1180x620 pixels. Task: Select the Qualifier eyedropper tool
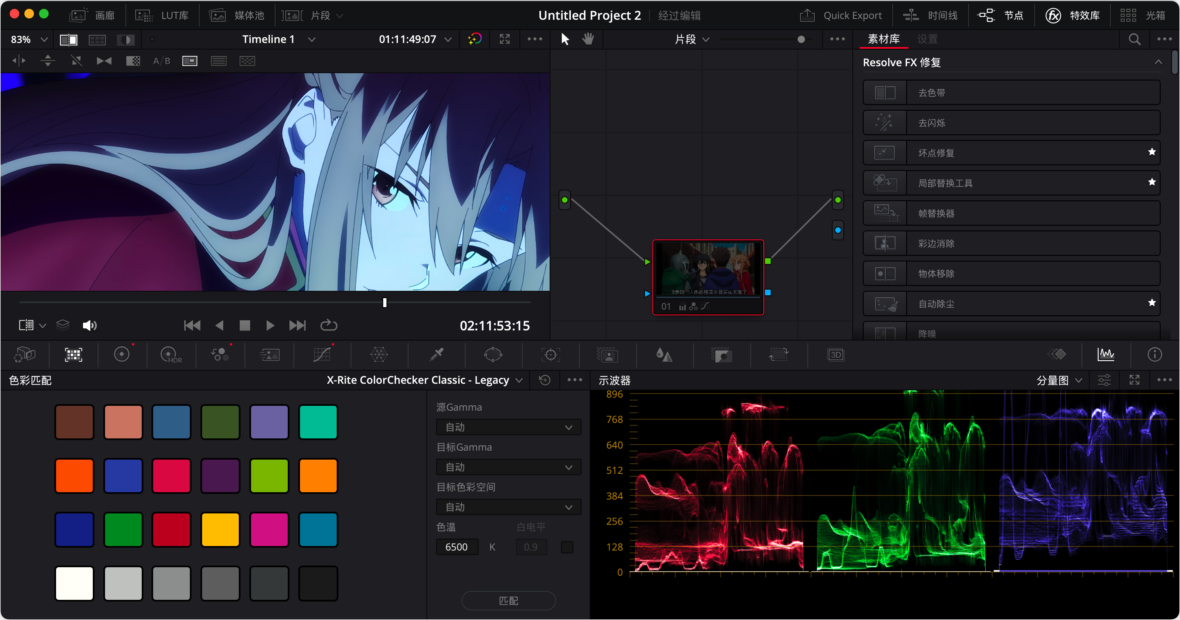coord(436,355)
